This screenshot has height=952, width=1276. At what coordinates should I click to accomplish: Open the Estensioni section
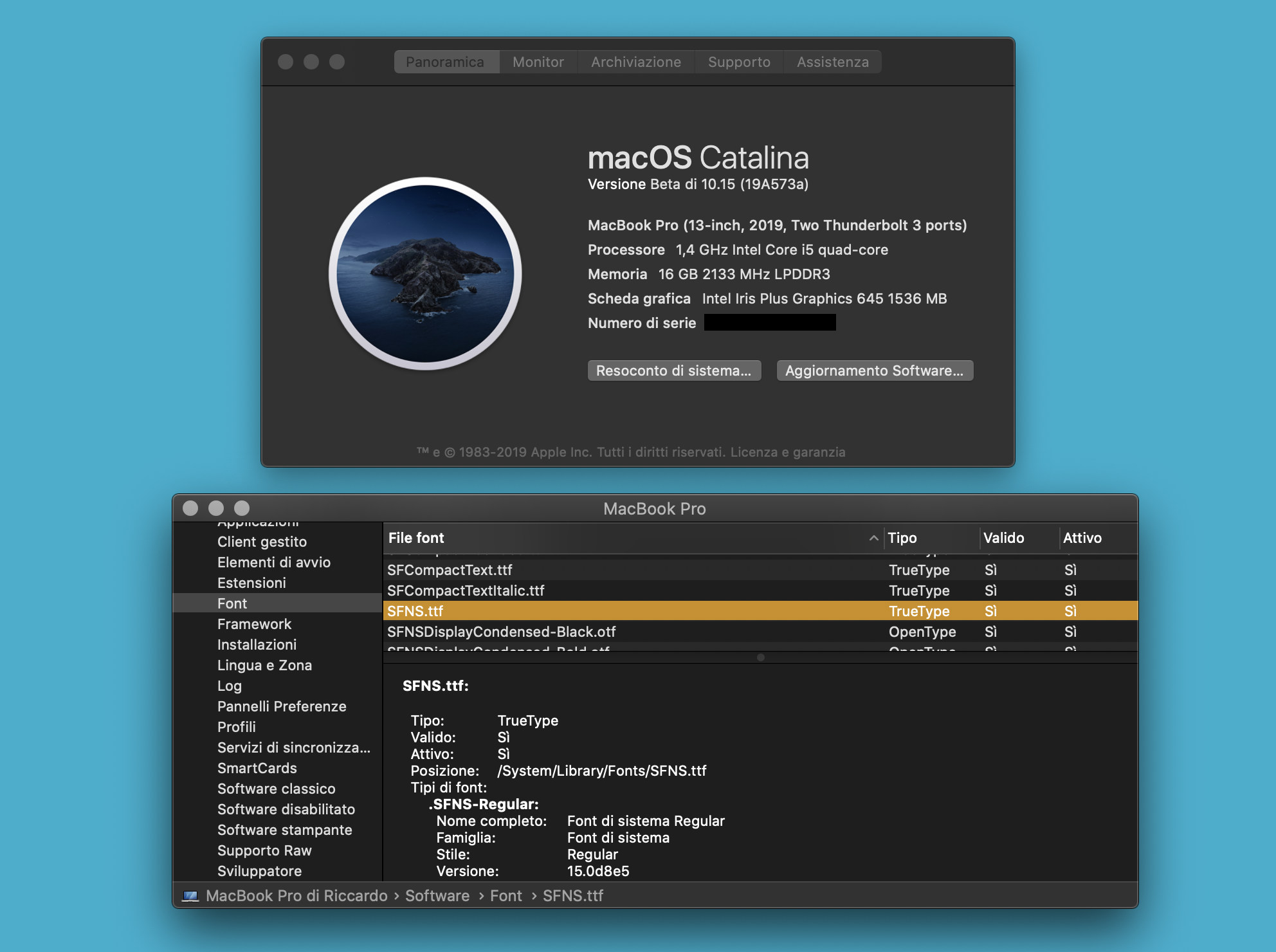251,583
